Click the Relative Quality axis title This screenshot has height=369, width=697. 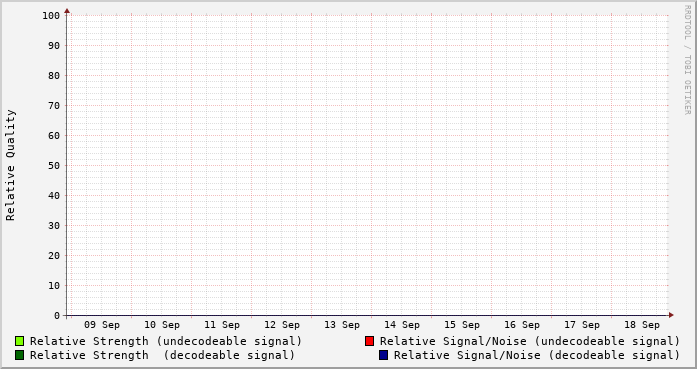10,165
